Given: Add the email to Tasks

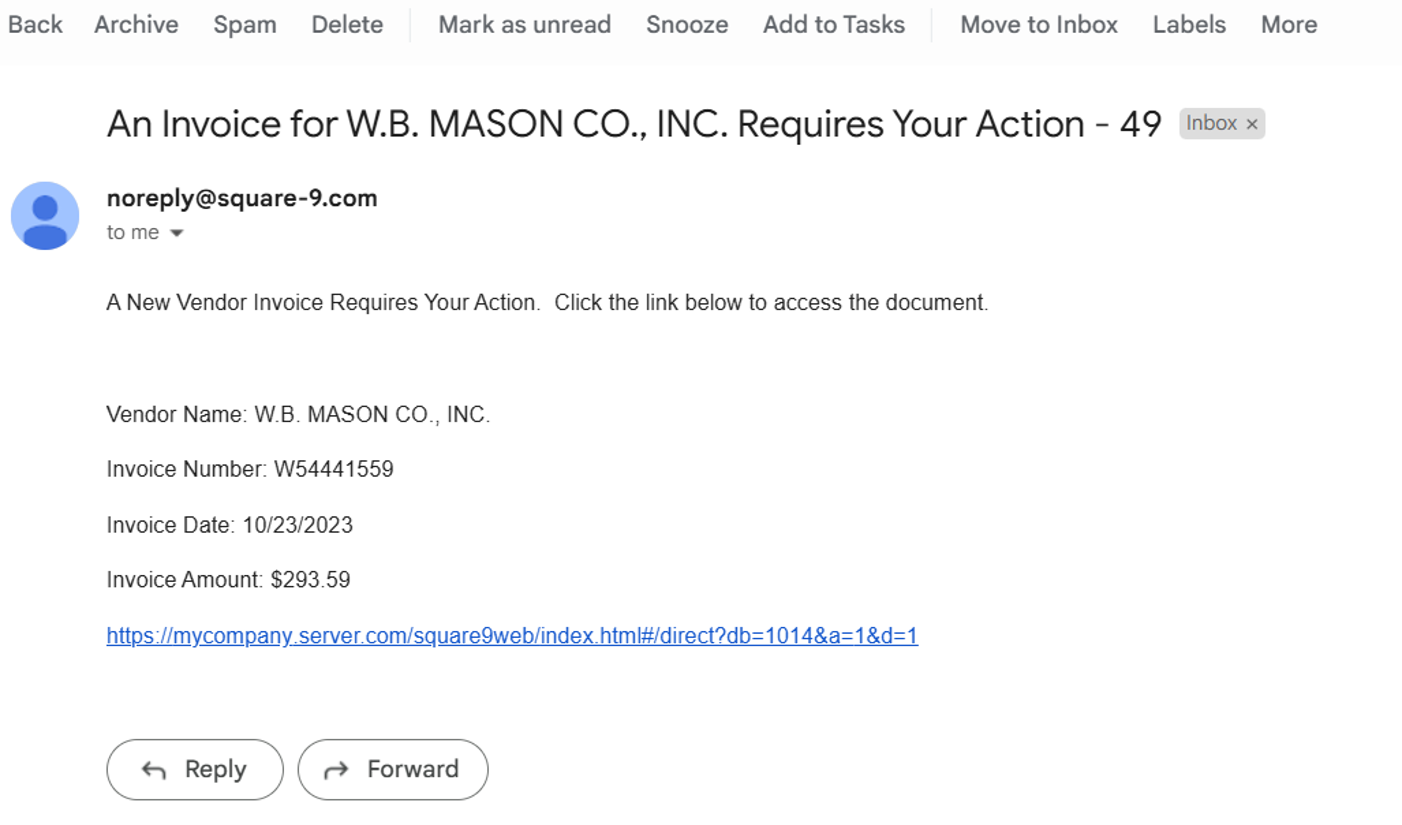Looking at the screenshot, I should [834, 25].
